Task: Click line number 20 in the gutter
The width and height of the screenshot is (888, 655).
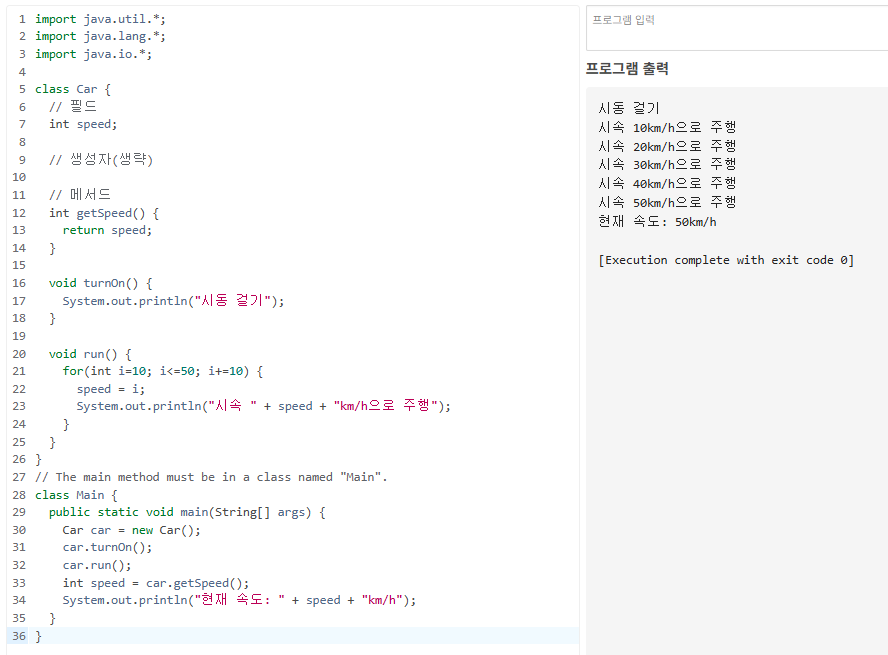Action: (x=19, y=354)
